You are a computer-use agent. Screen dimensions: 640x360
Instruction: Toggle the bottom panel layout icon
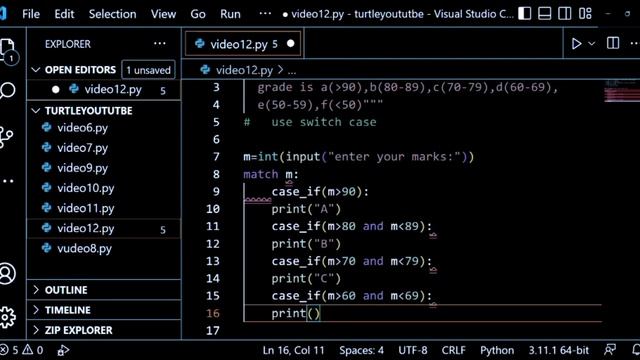click(x=544, y=13)
